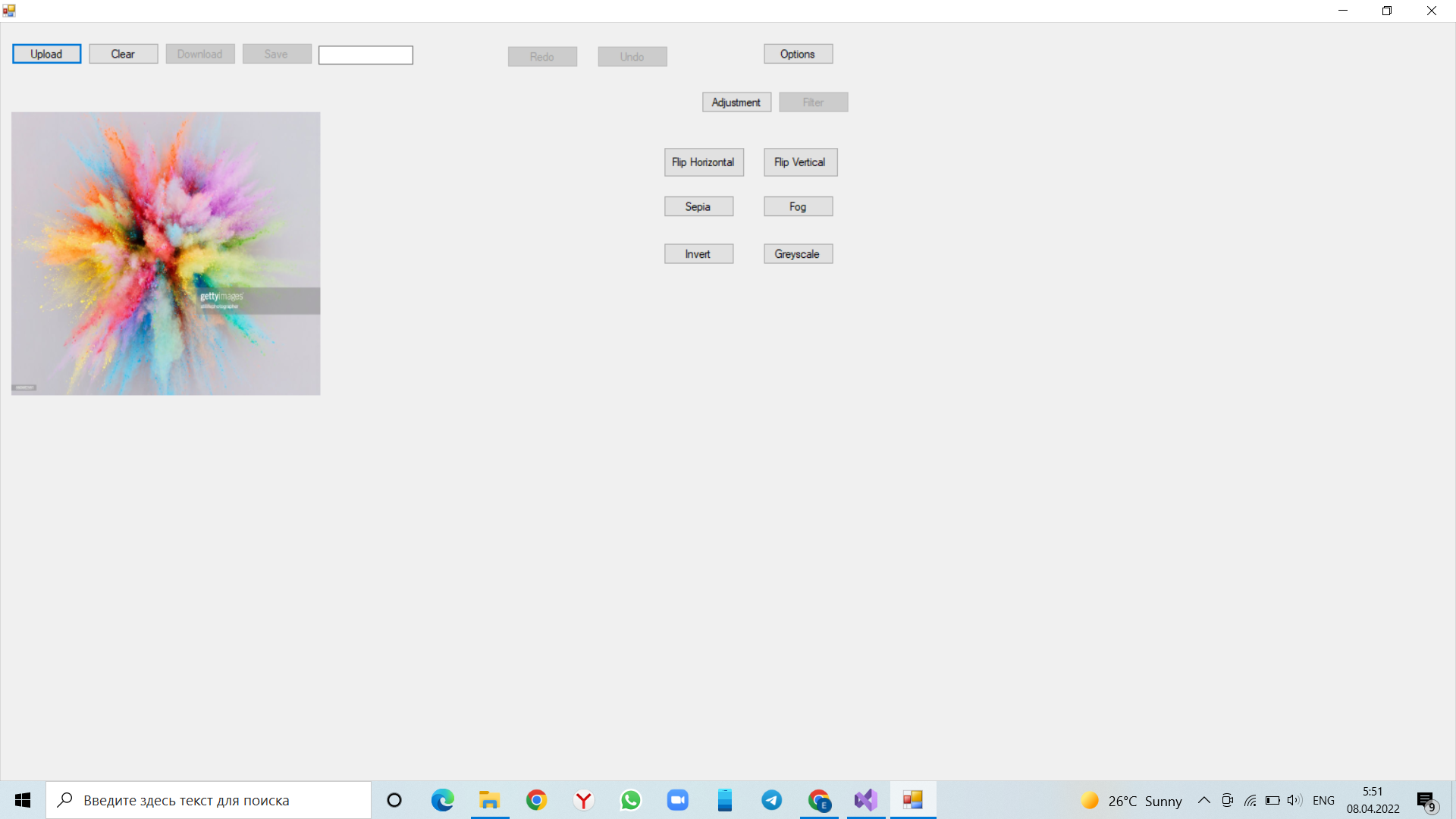Open the Windows Start menu

pyautogui.click(x=22, y=800)
